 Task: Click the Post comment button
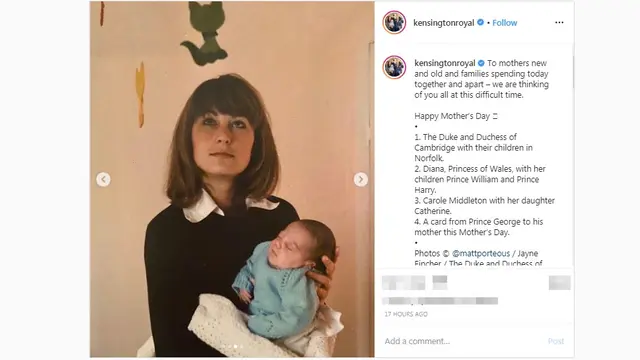click(x=556, y=341)
